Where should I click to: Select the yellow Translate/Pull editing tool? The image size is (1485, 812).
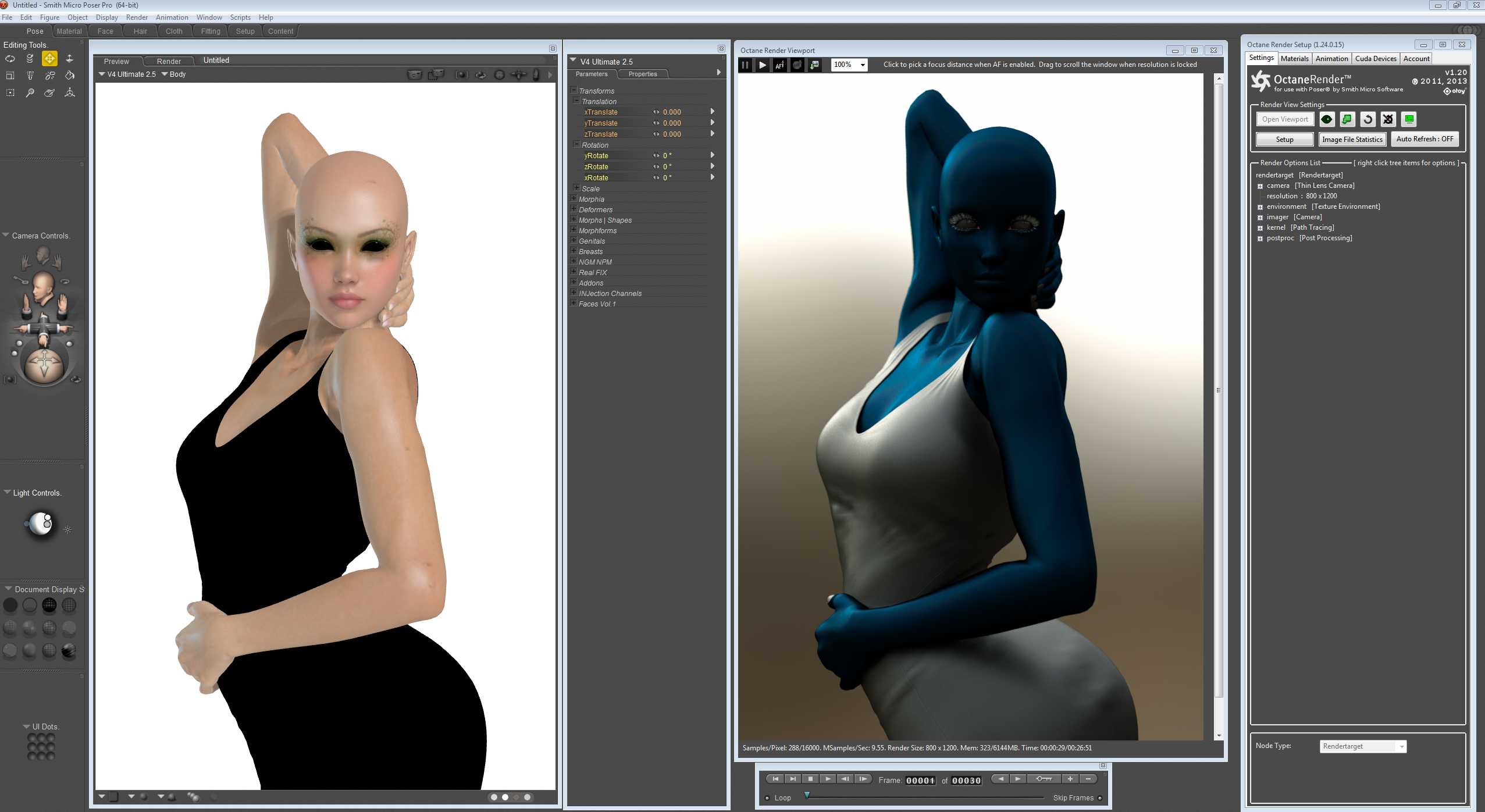[x=49, y=59]
